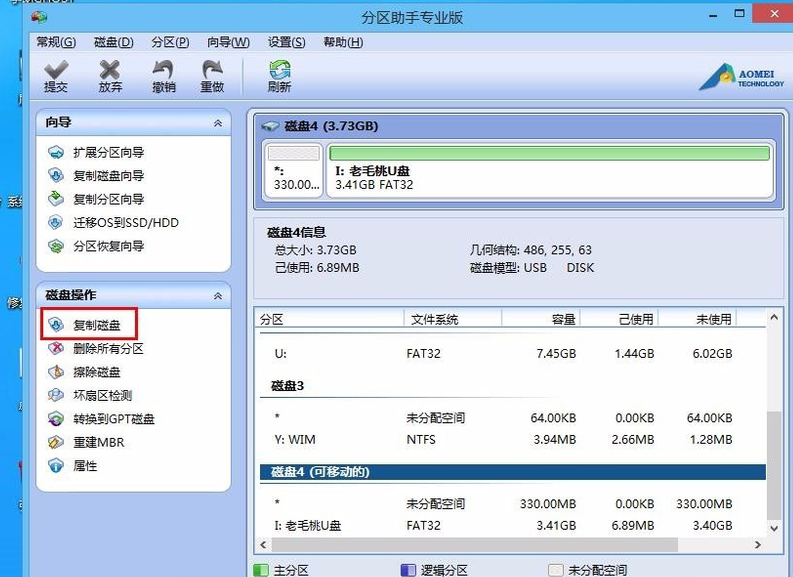793x577 pixels.
Task: Start 复制分区向导 wizard
Action: (x=96, y=199)
